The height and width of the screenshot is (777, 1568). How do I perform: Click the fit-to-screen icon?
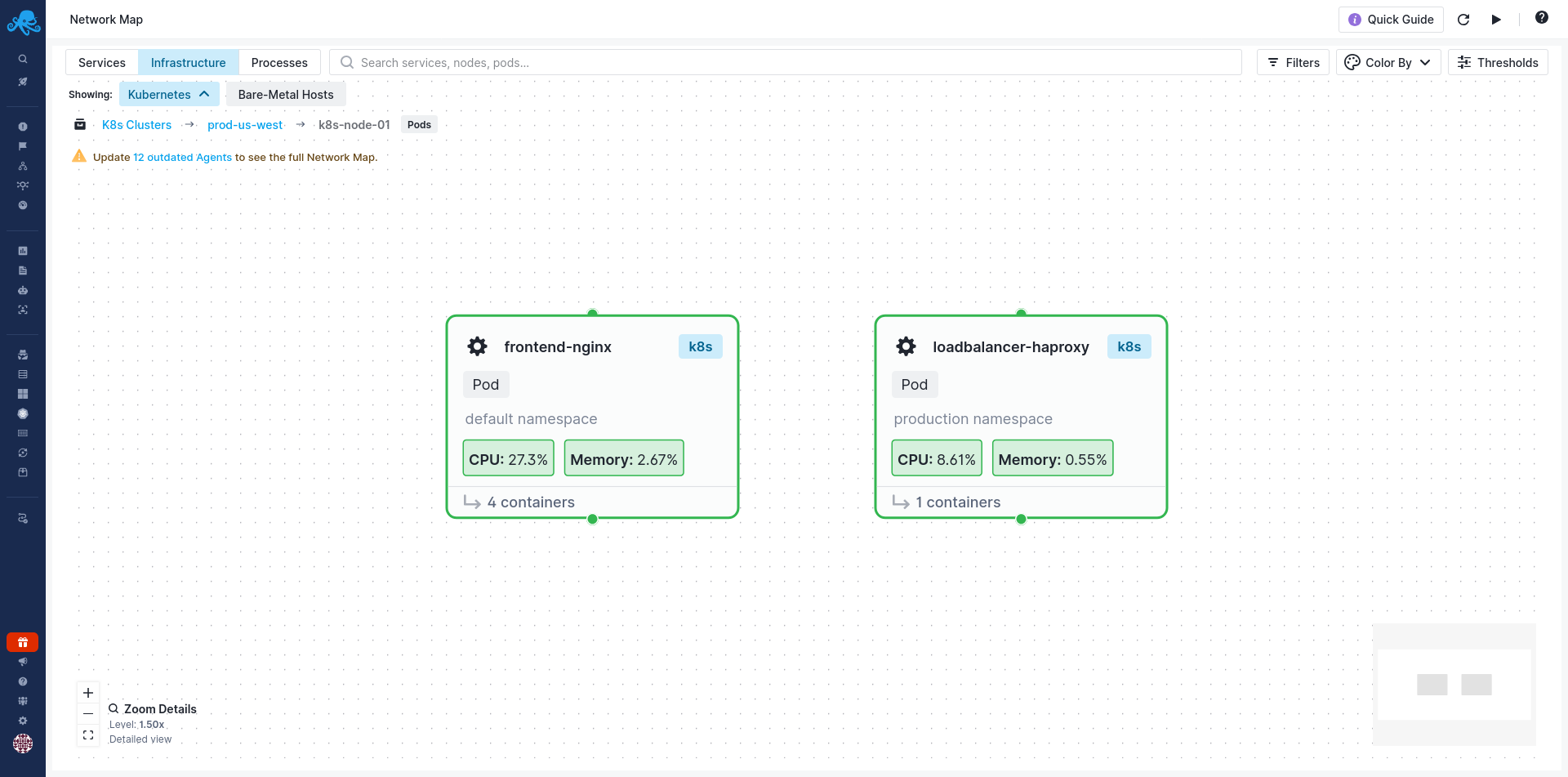tap(88, 735)
